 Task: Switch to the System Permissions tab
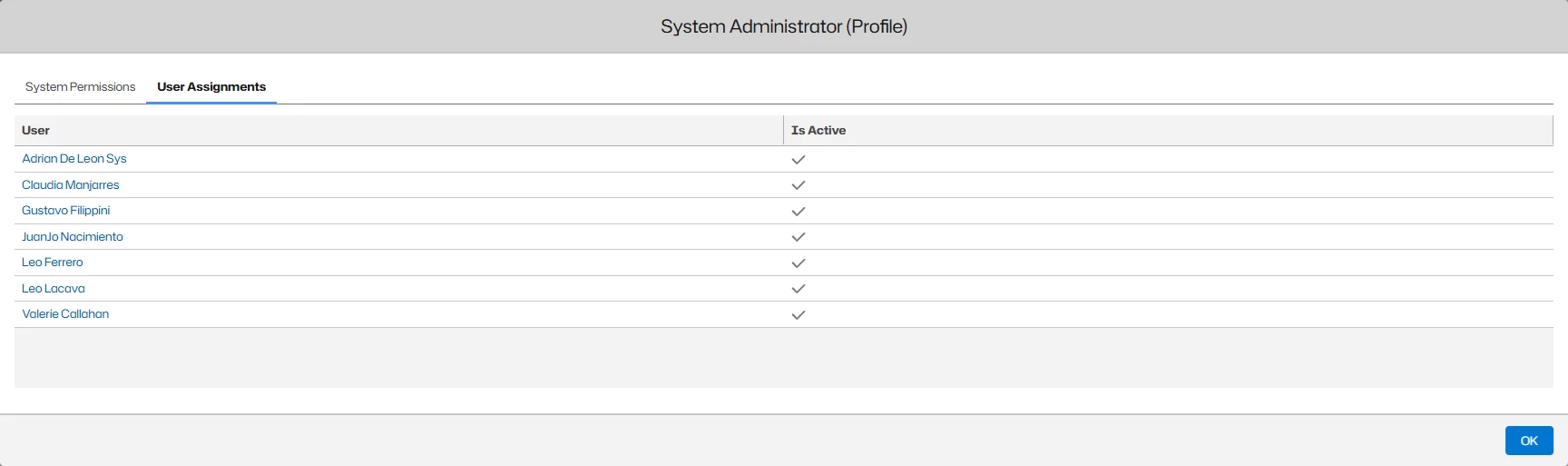point(80,87)
